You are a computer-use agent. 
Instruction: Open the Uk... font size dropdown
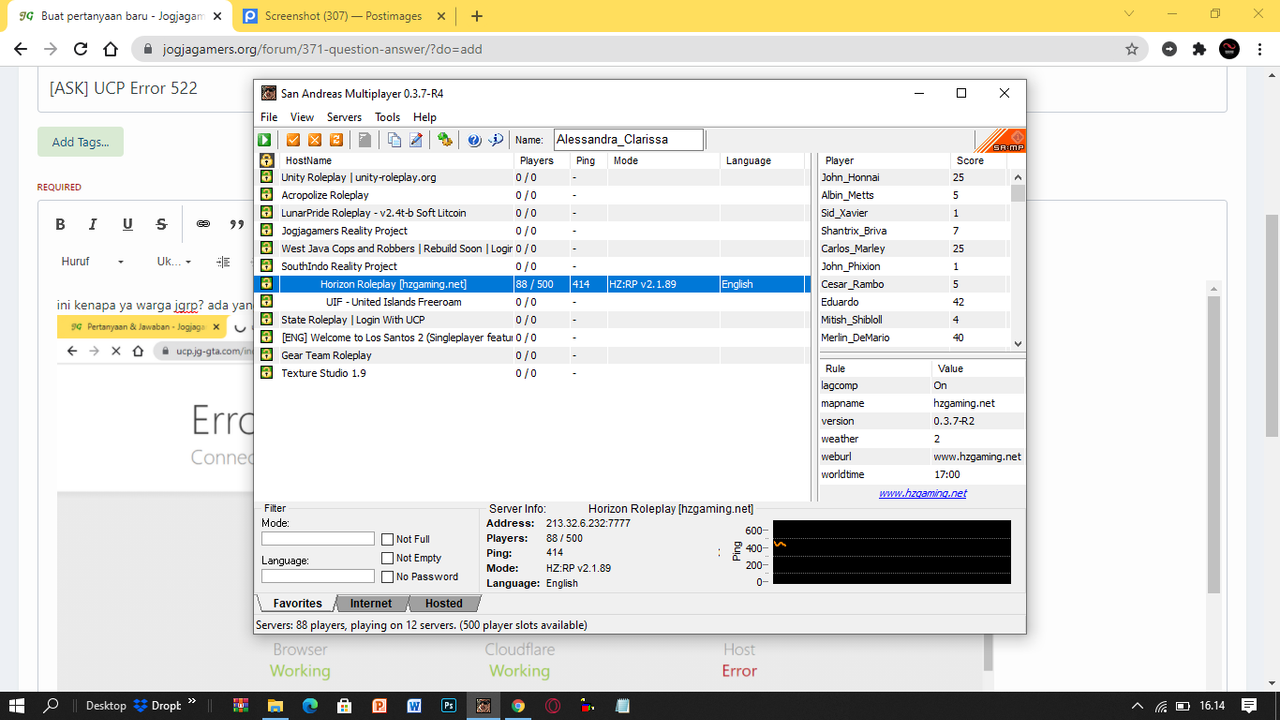coord(174,262)
